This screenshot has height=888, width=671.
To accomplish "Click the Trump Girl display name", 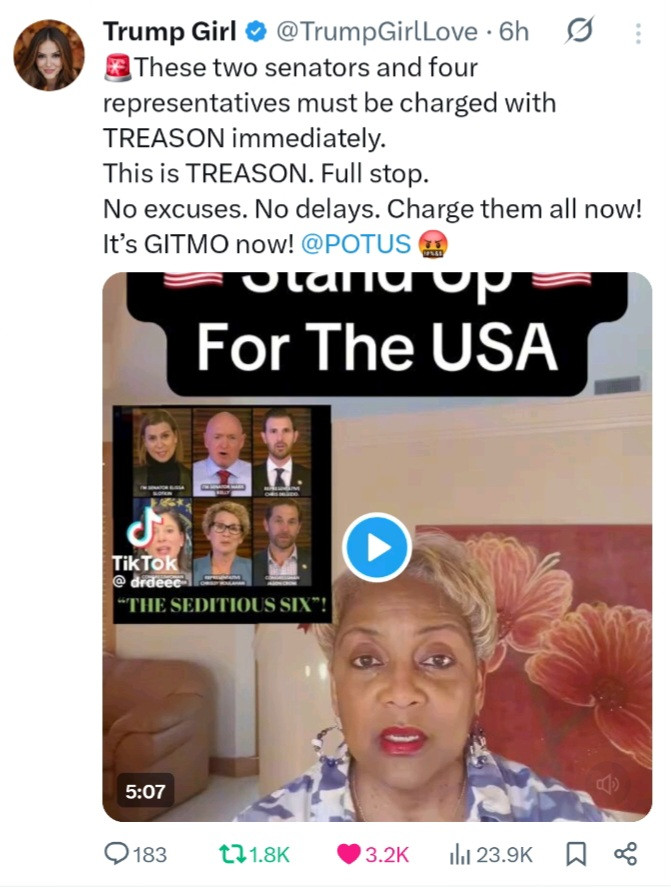I will [169, 31].
